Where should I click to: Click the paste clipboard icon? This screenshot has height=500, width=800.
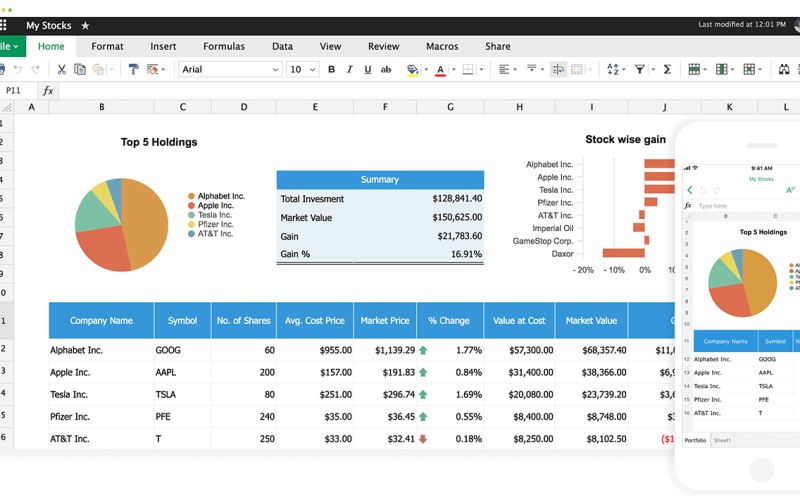pyautogui.click(x=98, y=69)
